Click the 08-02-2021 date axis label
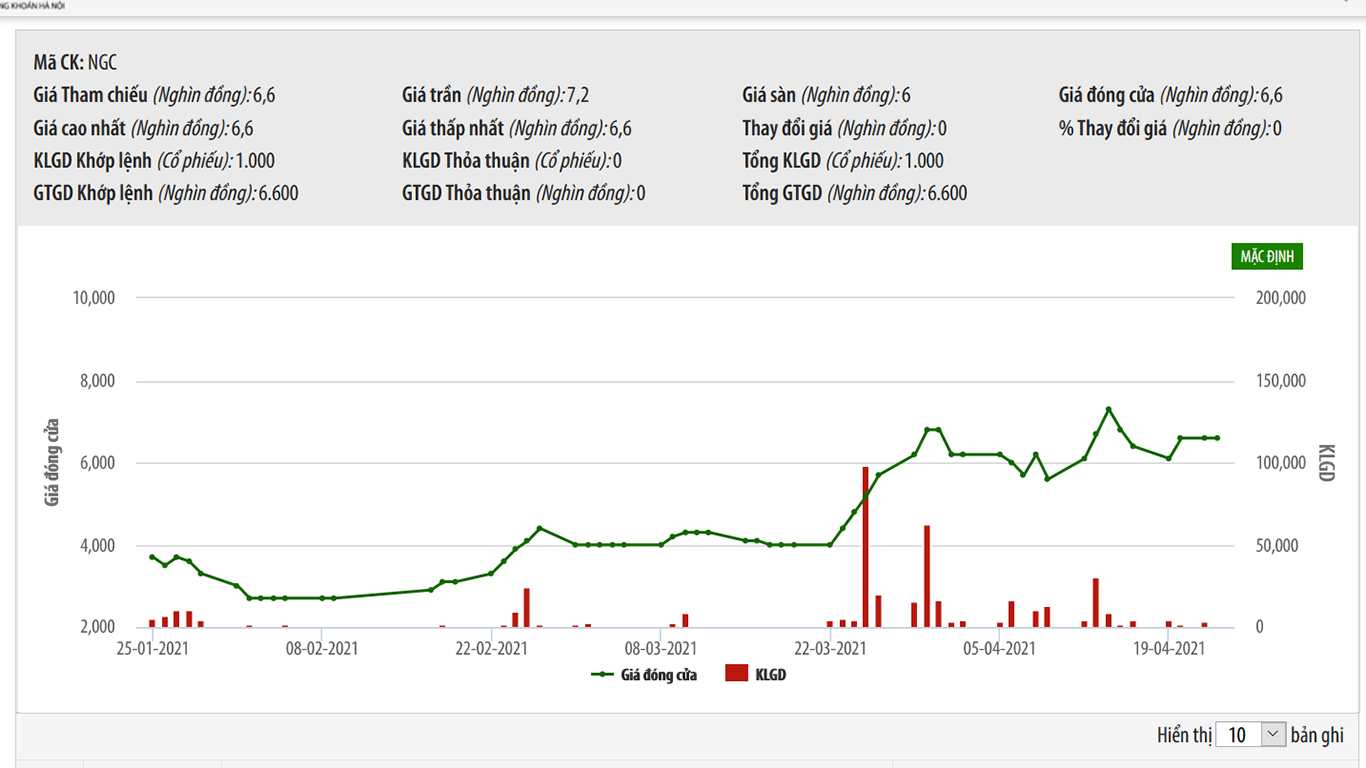The height and width of the screenshot is (768, 1366). pyautogui.click(x=322, y=648)
